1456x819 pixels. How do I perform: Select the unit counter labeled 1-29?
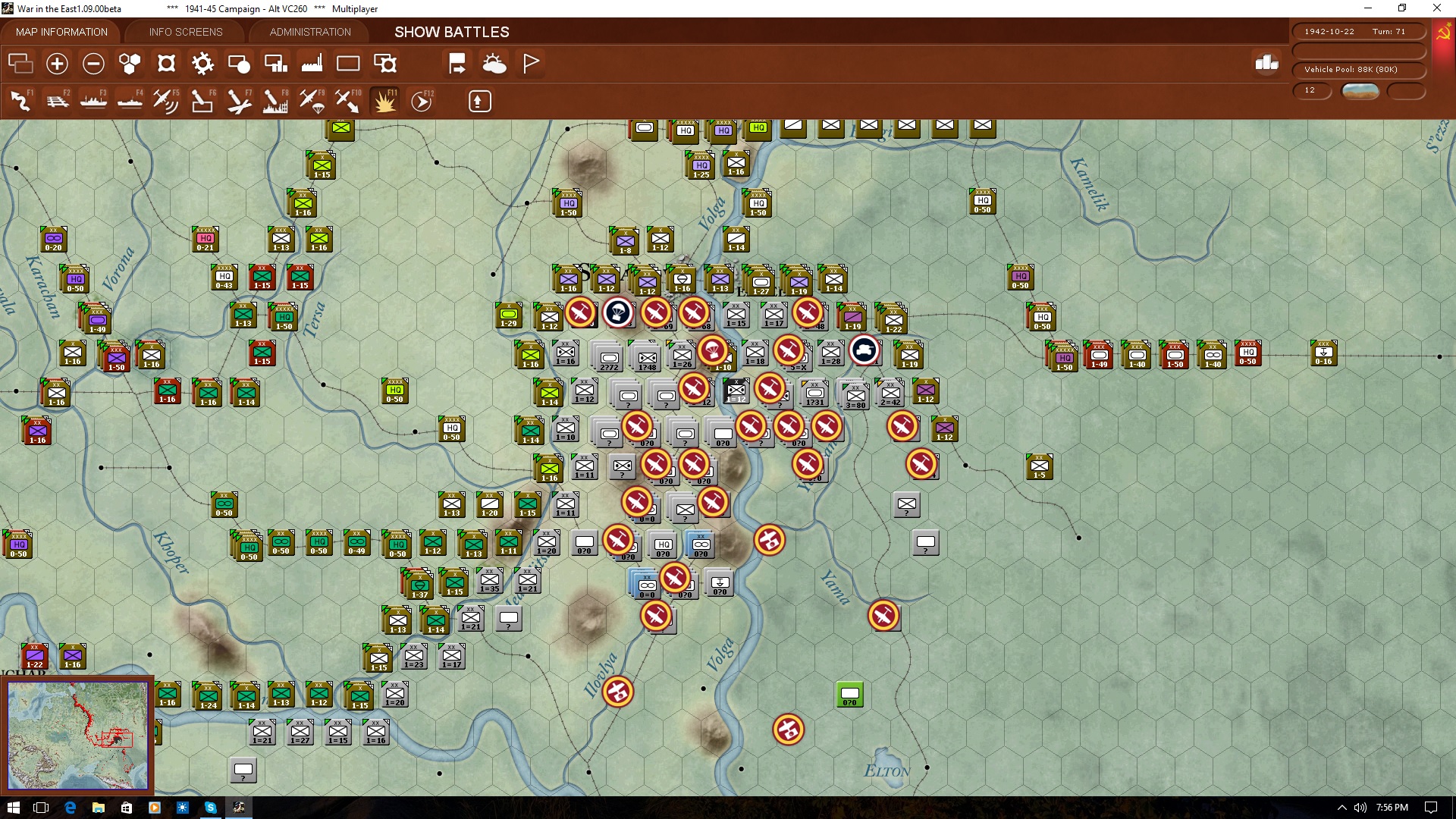[x=509, y=315]
